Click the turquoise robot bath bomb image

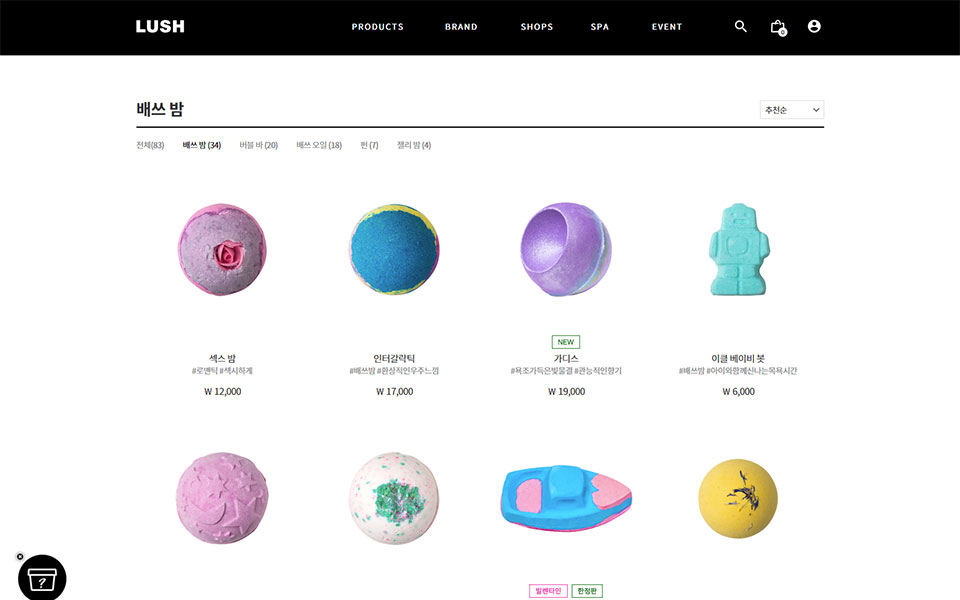(739, 249)
